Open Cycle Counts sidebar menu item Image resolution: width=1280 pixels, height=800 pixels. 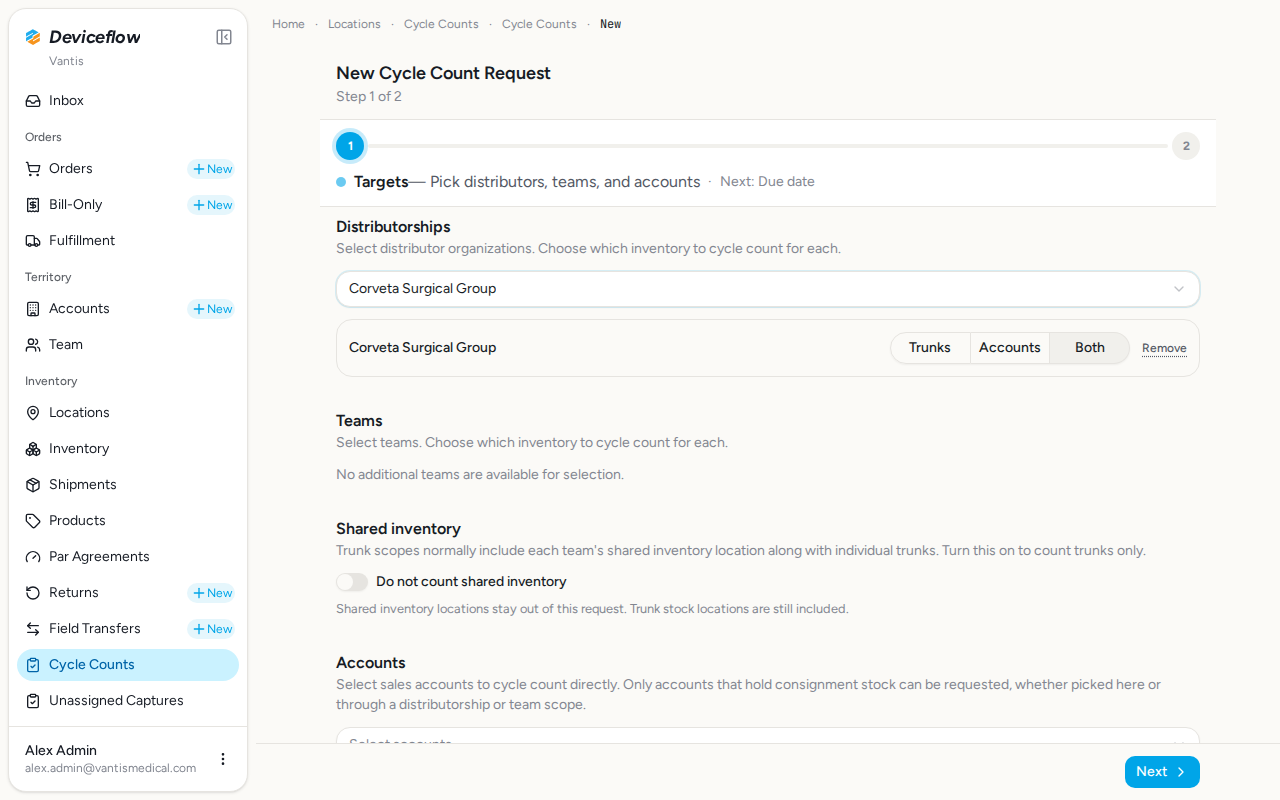pyautogui.click(x=128, y=665)
